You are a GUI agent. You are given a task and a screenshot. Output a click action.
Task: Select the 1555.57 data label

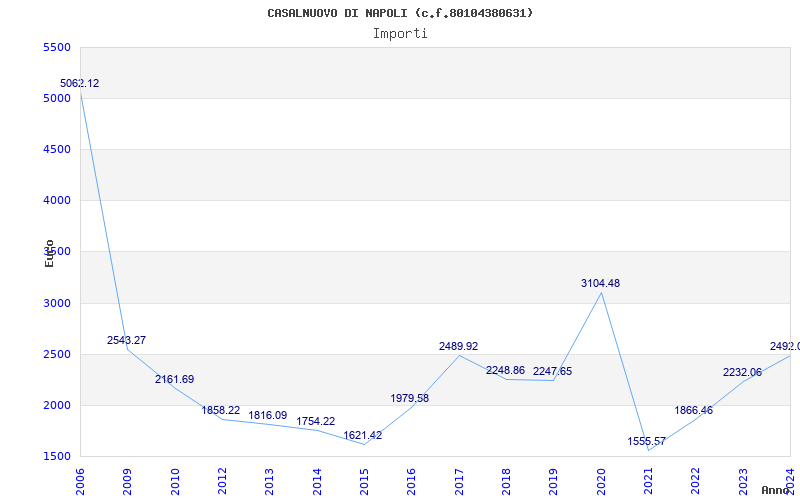tap(647, 442)
